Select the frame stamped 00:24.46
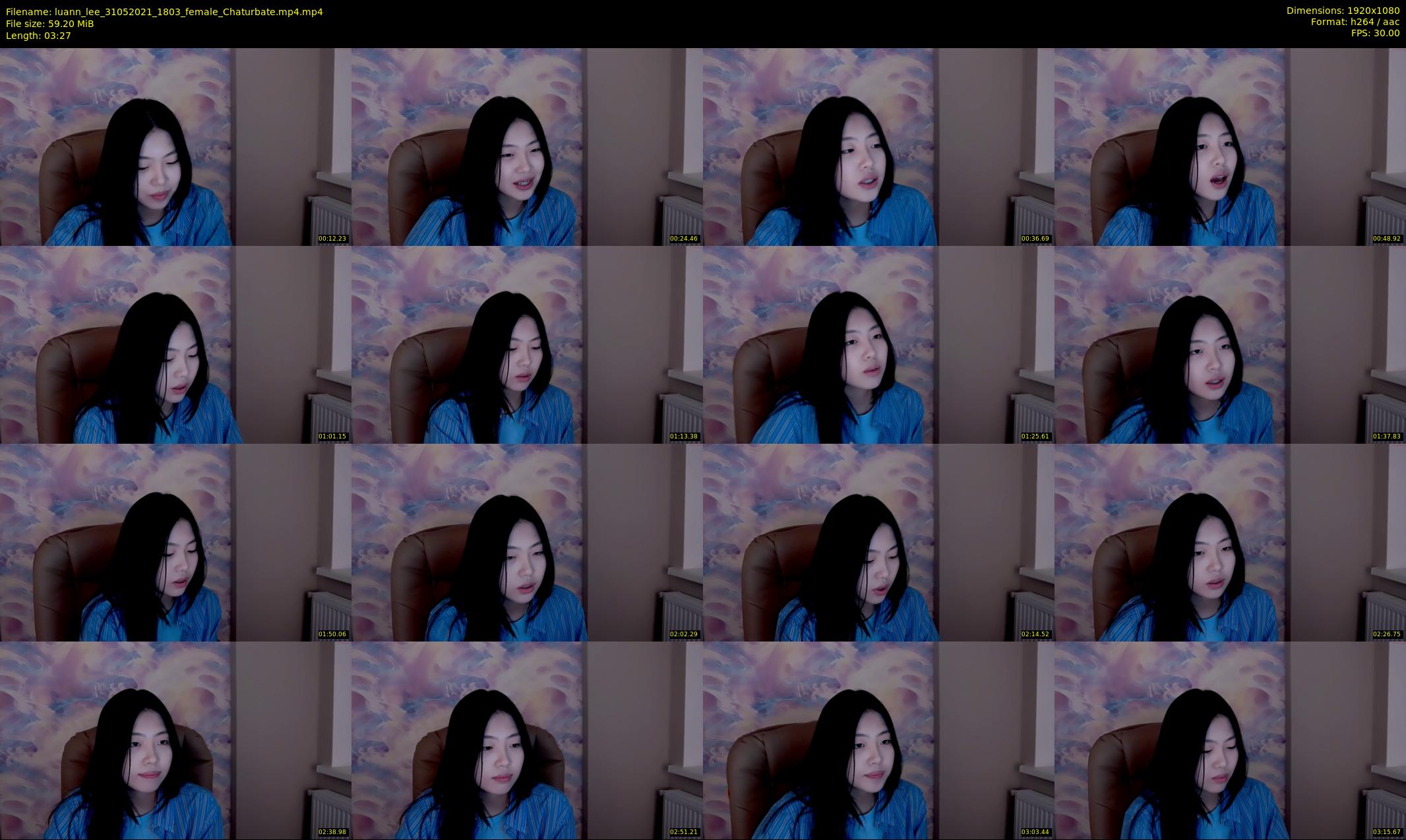1406x840 pixels. (527, 146)
